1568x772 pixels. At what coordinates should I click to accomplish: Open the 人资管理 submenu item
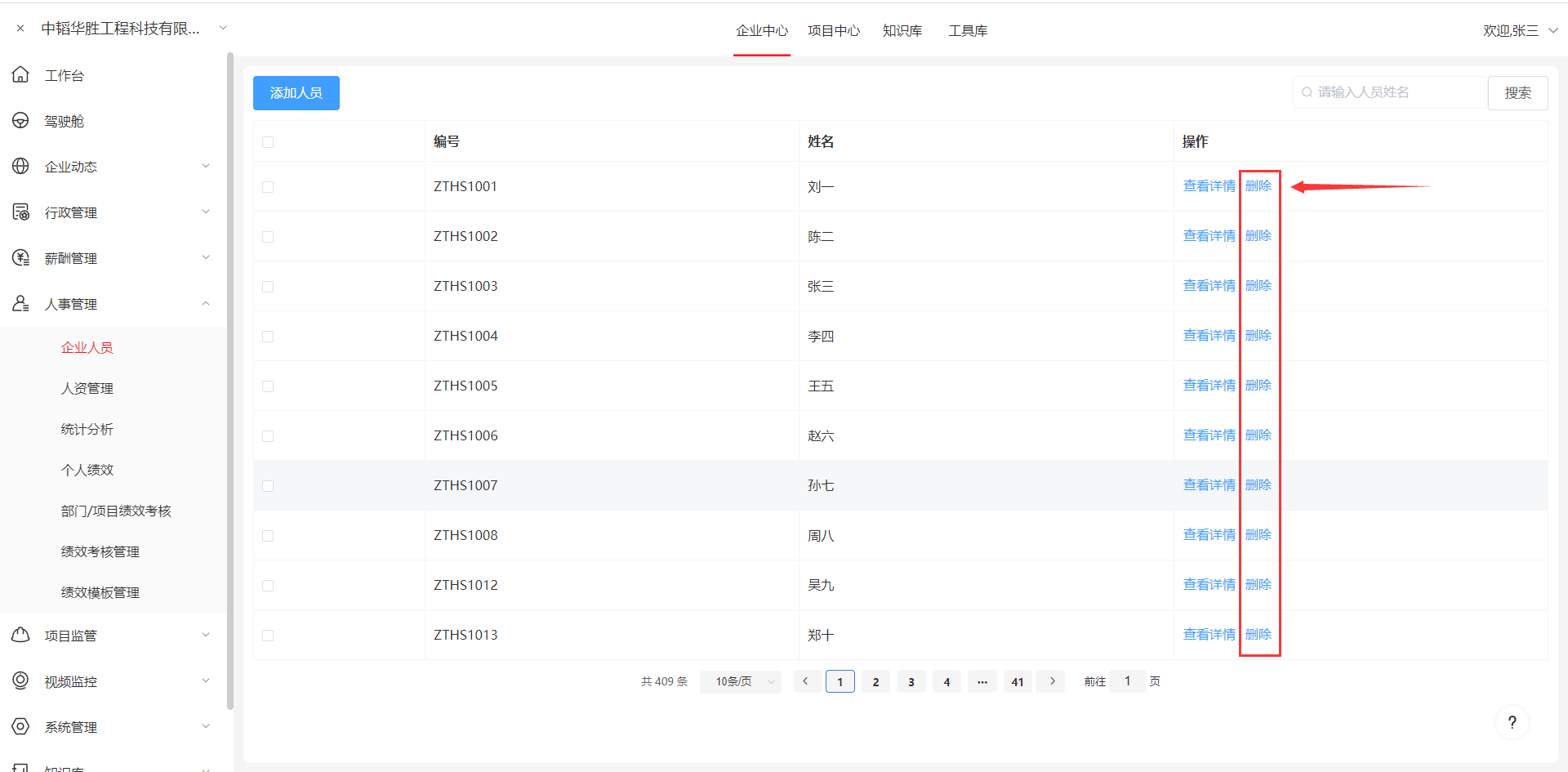pos(87,388)
